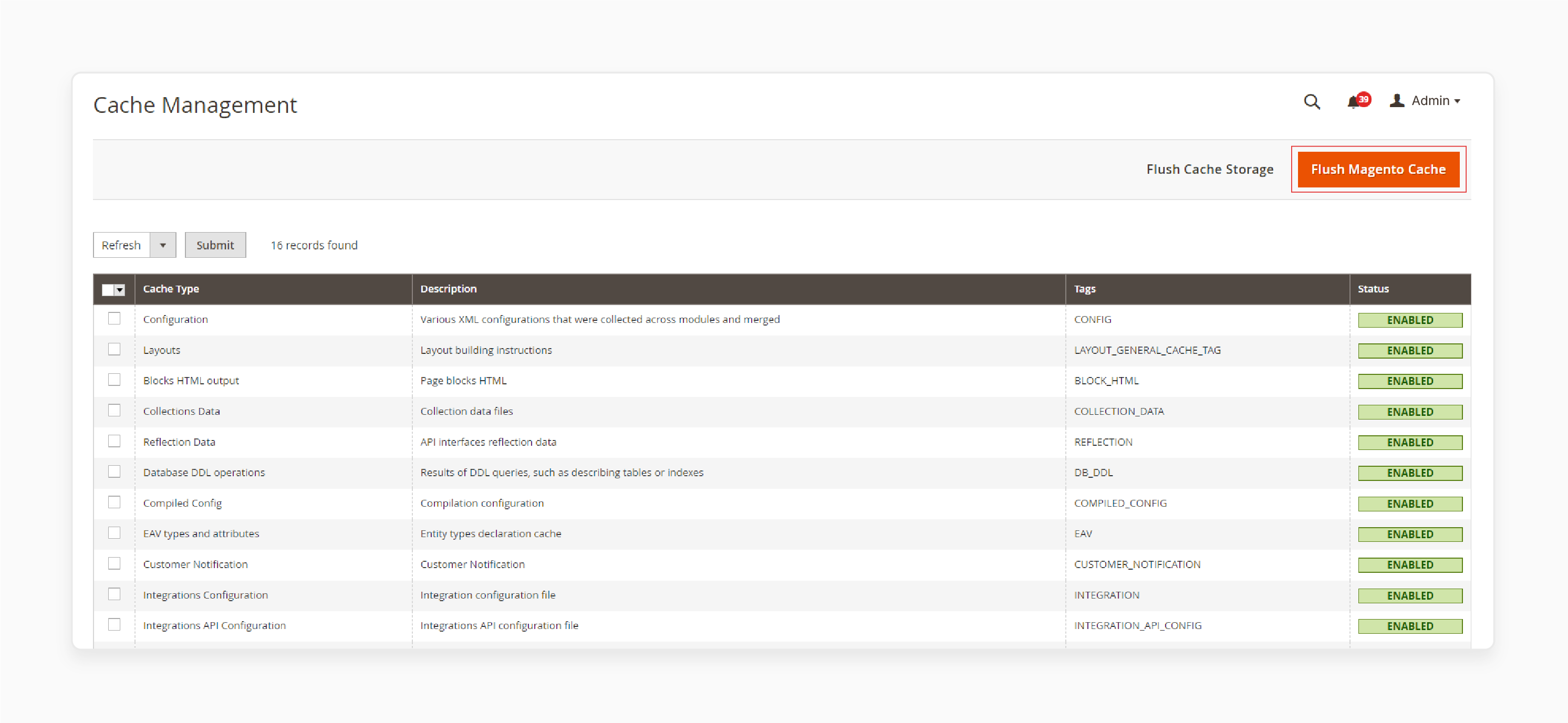The image size is (1568, 723).
Task: Click the notifications bell icon
Action: pos(1356,101)
